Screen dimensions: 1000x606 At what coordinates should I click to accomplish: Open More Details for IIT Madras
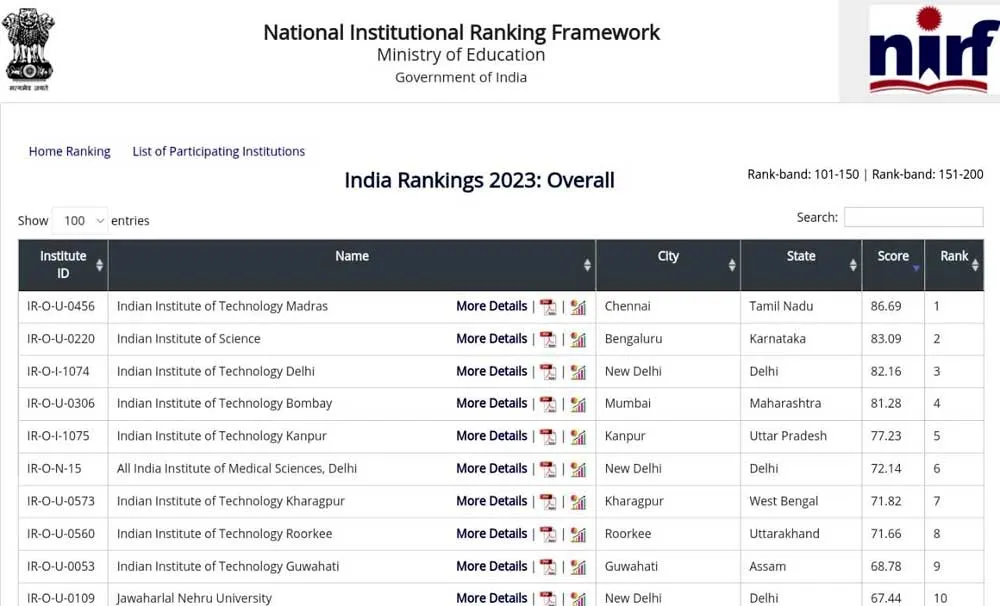point(492,306)
